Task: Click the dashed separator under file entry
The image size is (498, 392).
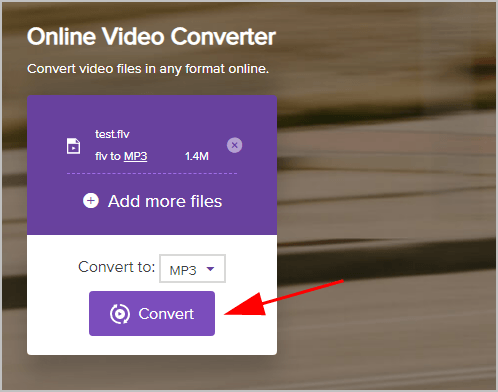Action: 152,173
